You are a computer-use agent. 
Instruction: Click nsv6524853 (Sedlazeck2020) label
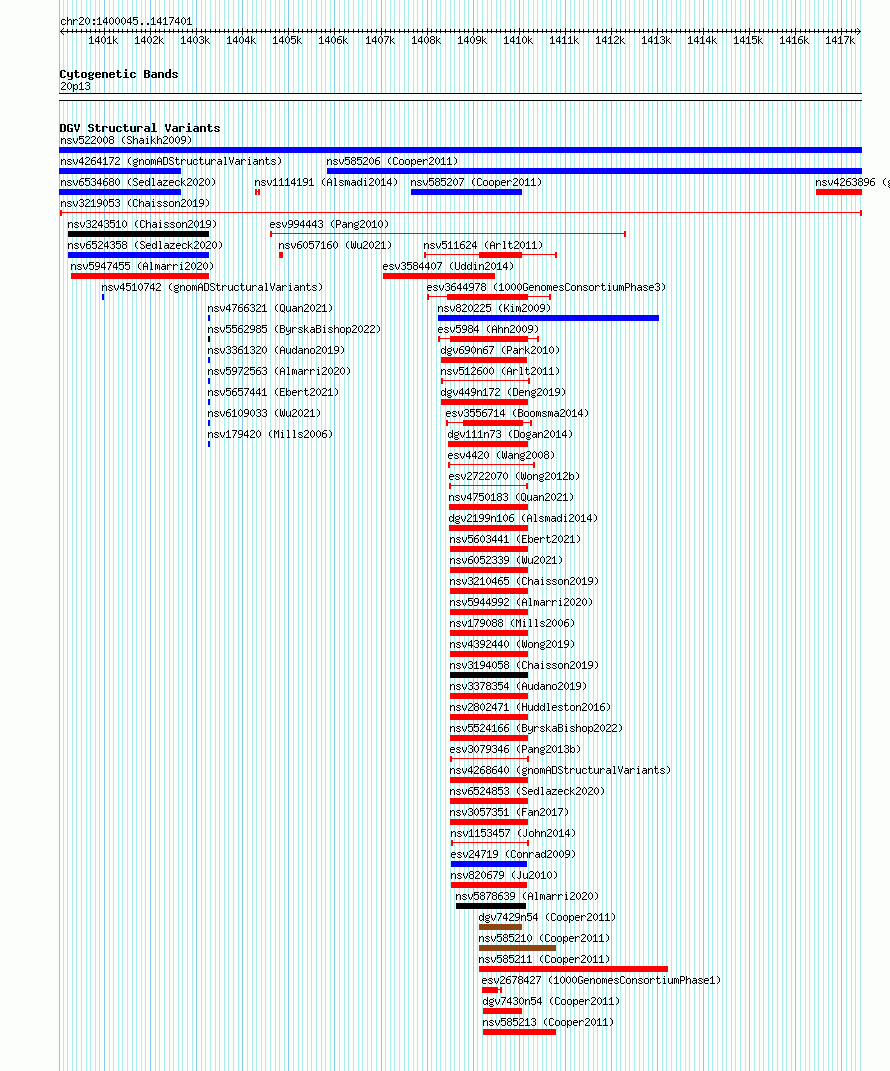click(x=527, y=792)
